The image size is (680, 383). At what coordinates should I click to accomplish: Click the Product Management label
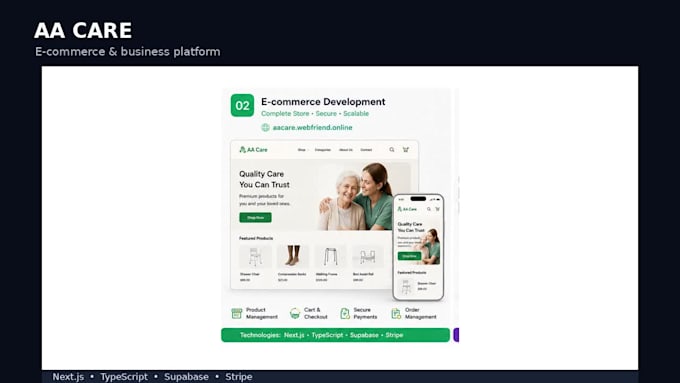[262, 313]
